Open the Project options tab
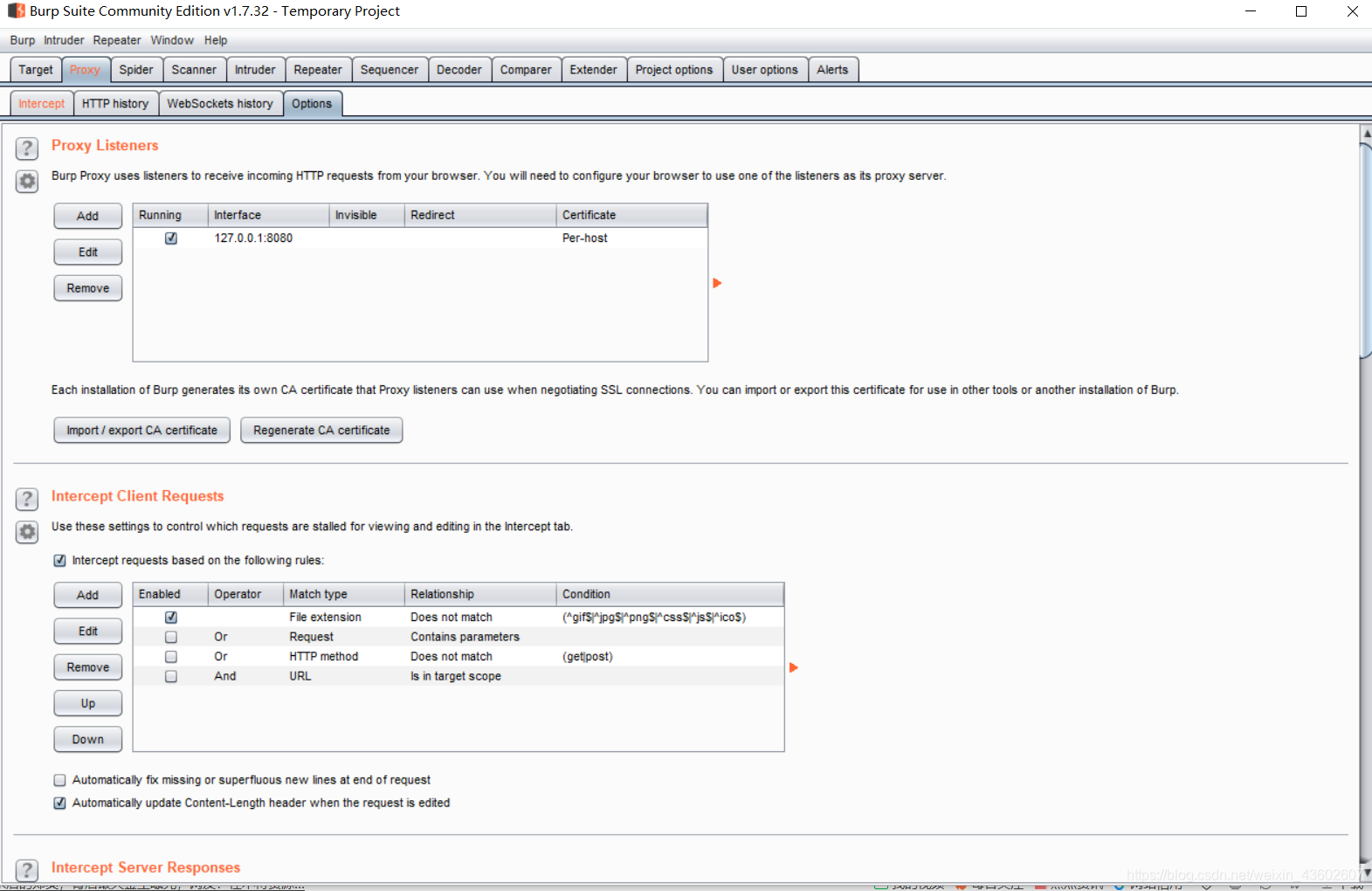Image resolution: width=1372 pixels, height=891 pixels. pyautogui.click(x=674, y=70)
